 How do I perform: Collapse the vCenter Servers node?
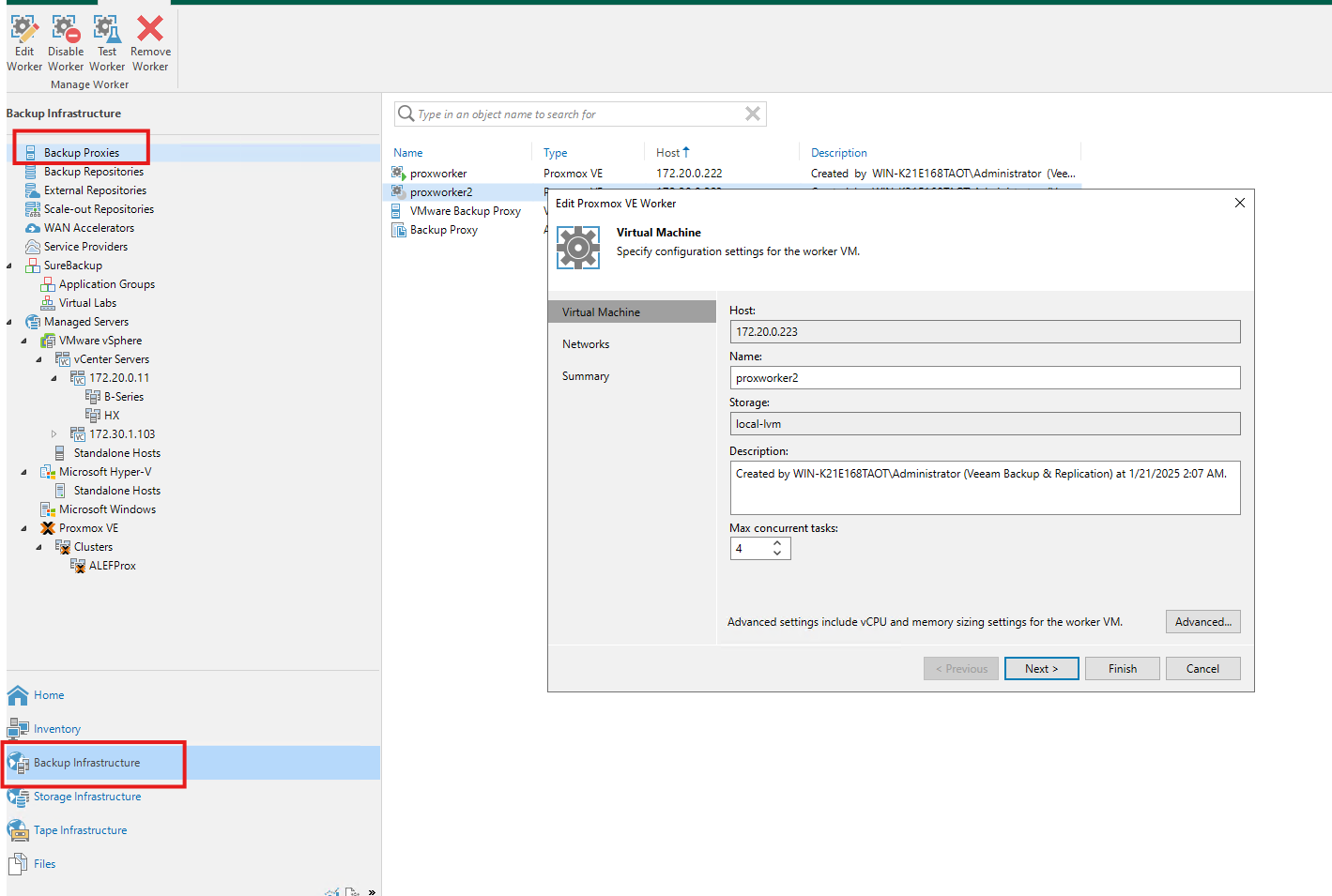[x=39, y=359]
